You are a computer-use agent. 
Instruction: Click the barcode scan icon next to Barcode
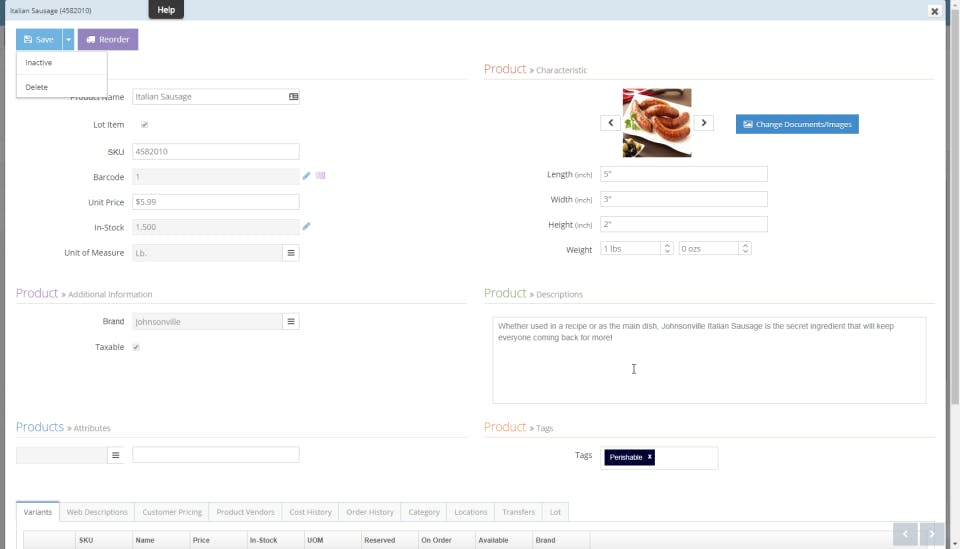point(320,176)
